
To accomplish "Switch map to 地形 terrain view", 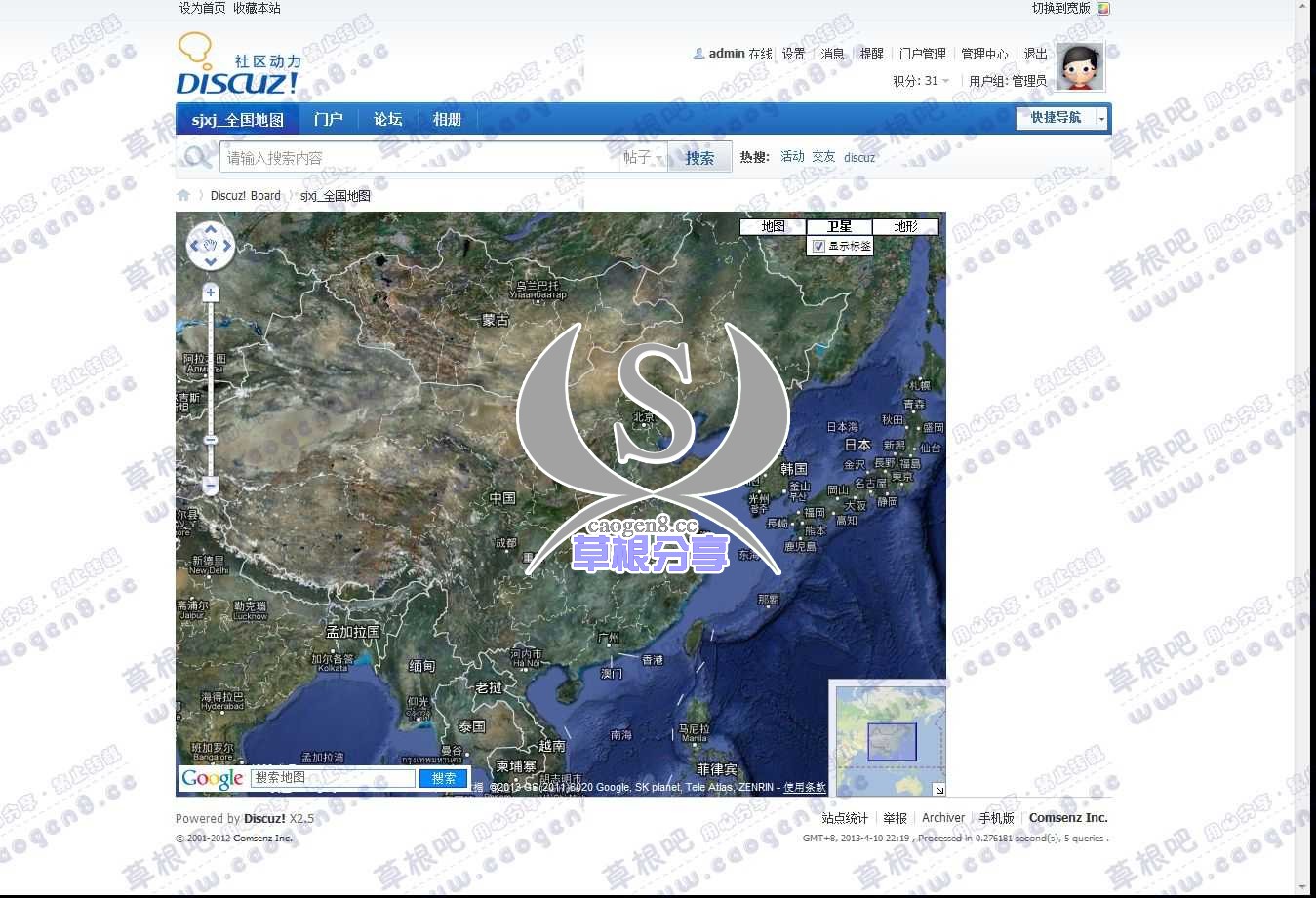I will (x=905, y=226).
